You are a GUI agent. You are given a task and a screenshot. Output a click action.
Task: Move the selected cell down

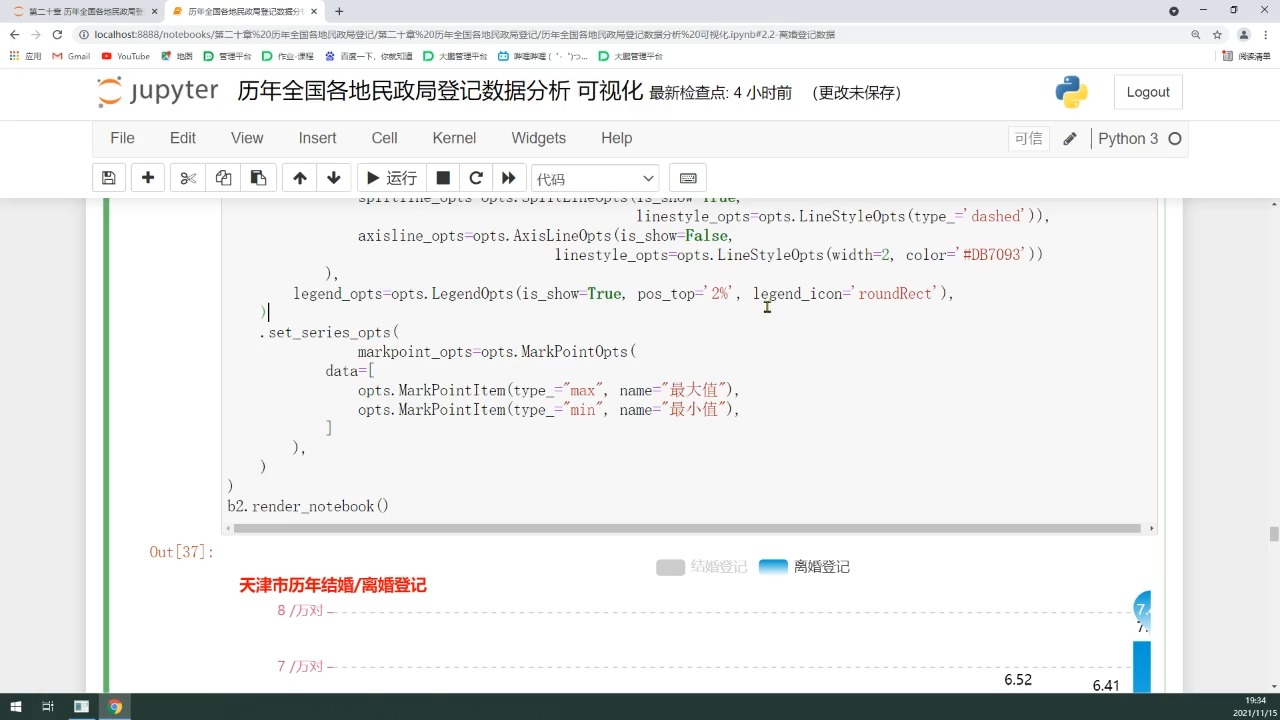click(x=334, y=178)
